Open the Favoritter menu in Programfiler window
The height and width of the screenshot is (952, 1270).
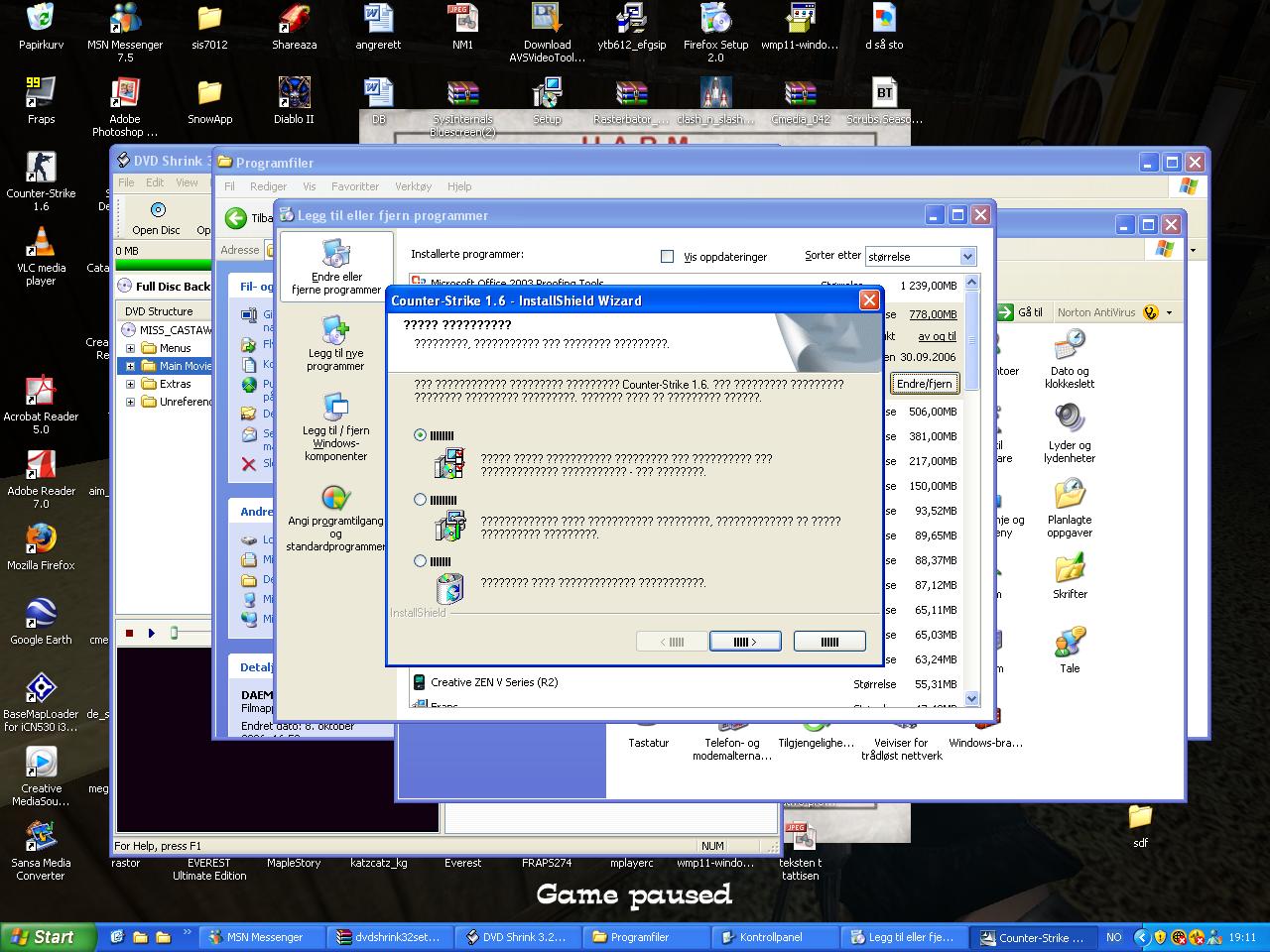(x=355, y=186)
